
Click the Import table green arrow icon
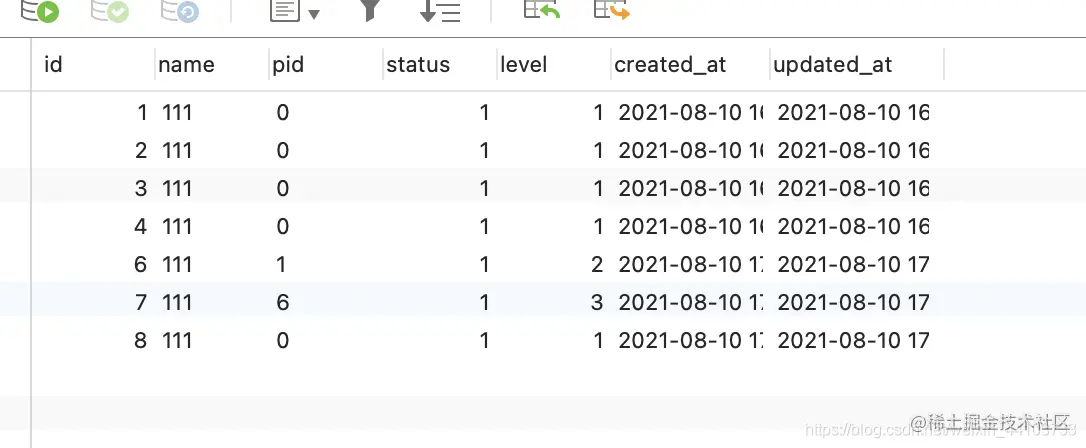click(x=542, y=9)
